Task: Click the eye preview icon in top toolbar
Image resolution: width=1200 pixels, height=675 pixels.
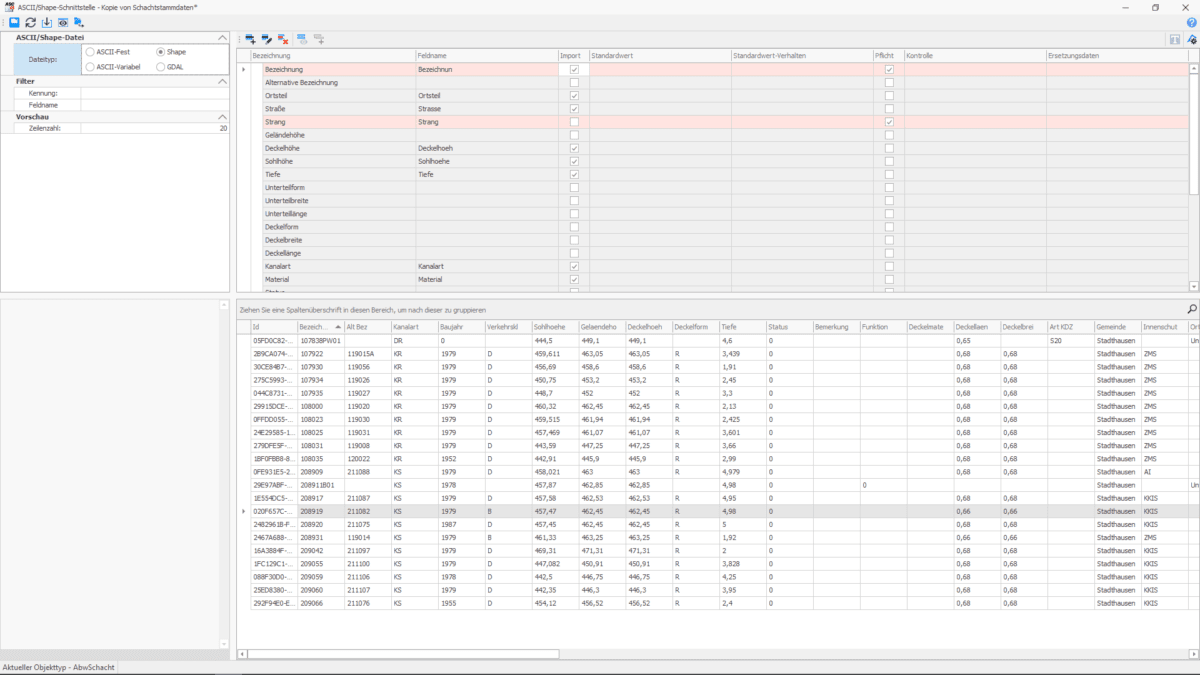Action: [62, 22]
